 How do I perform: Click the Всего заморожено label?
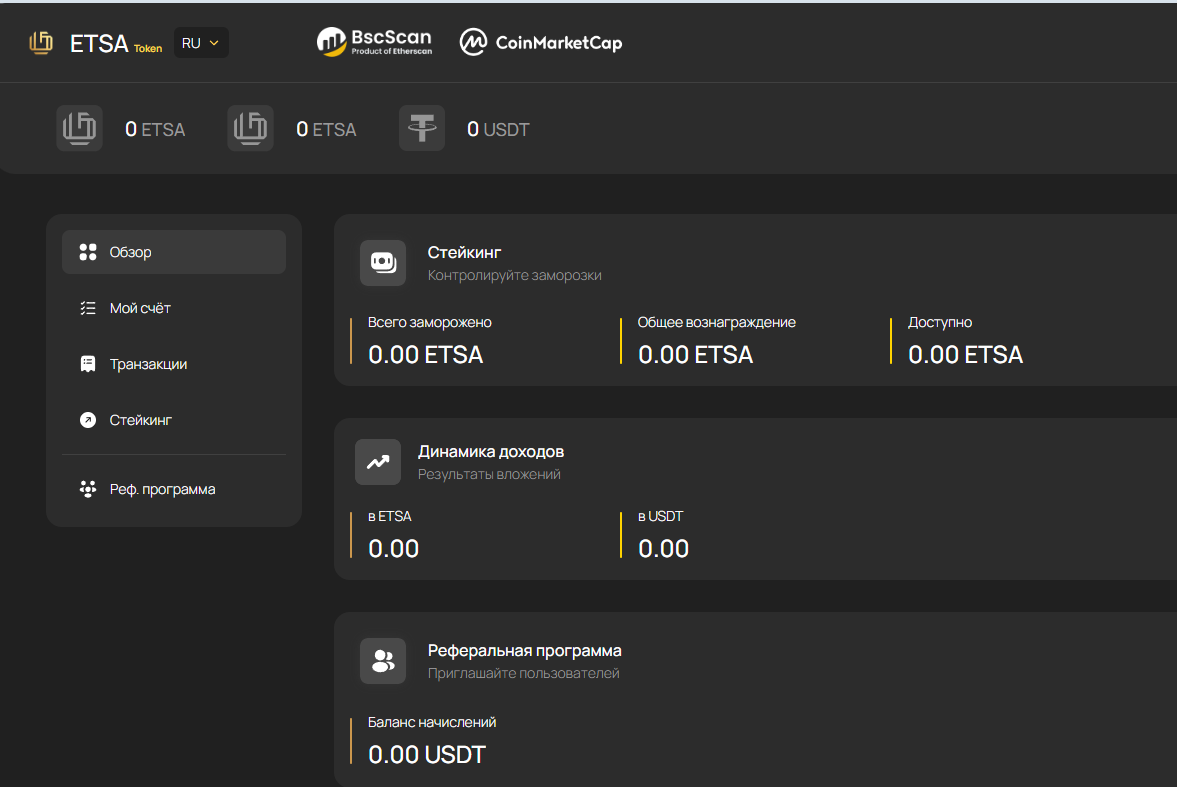[429, 322]
